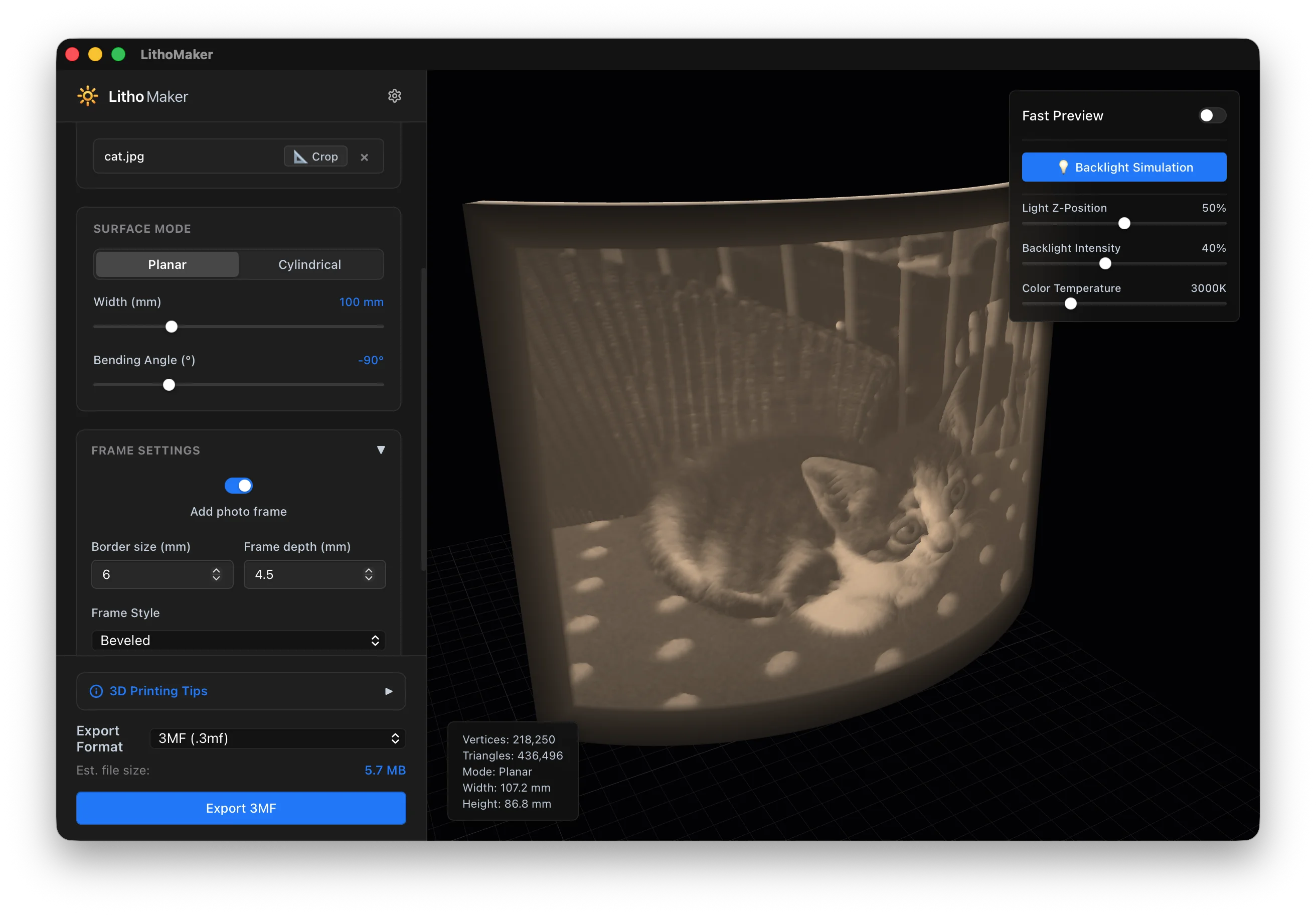Click the info icon beside 3D Printing Tips
The height and width of the screenshot is (915, 1316).
(x=96, y=691)
